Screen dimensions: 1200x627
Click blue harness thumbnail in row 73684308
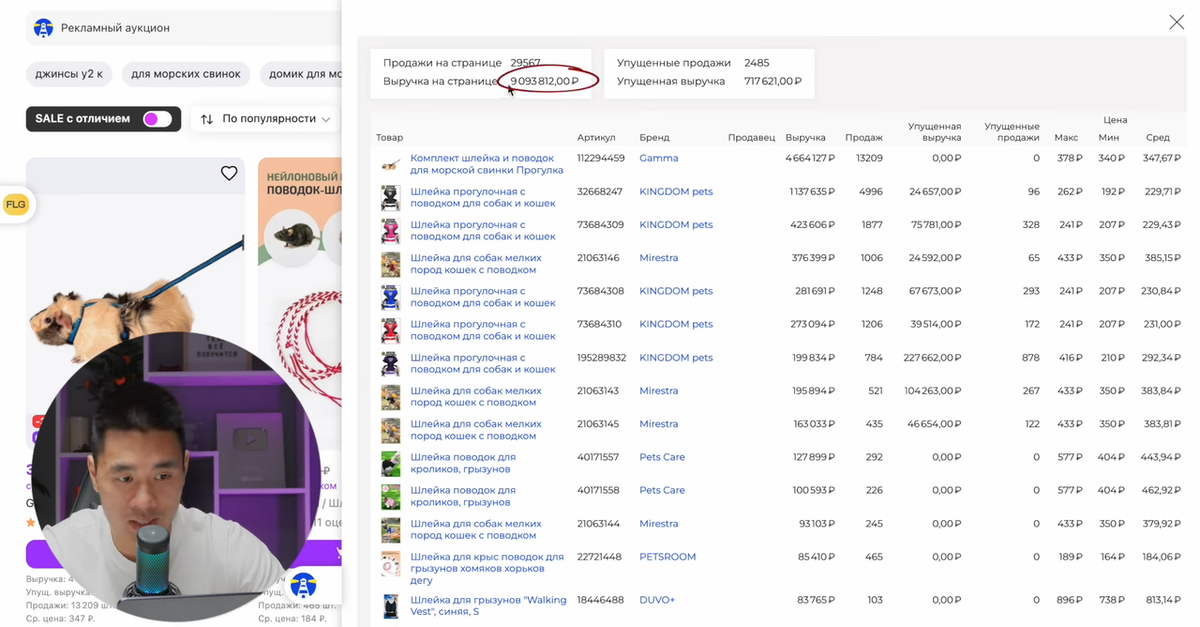(x=390, y=297)
